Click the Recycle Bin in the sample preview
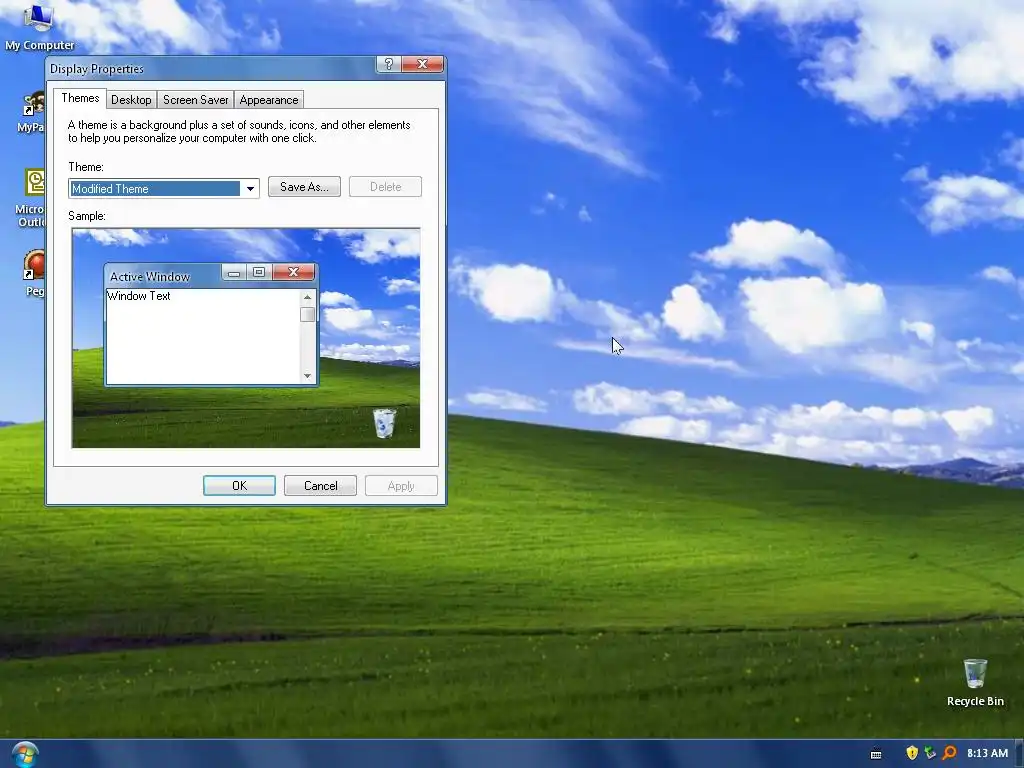Viewport: 1024px width, 768px height. (384, 423)
